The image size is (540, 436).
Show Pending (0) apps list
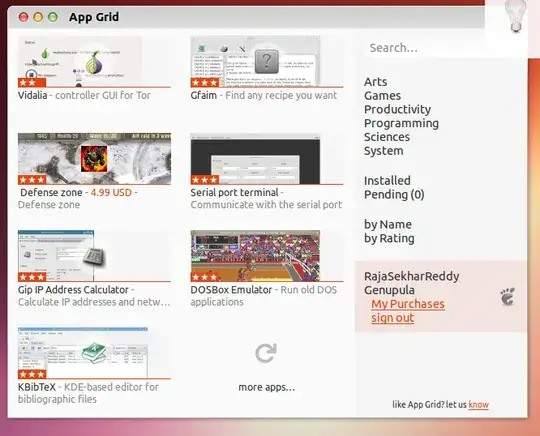[x=394, y=195]
